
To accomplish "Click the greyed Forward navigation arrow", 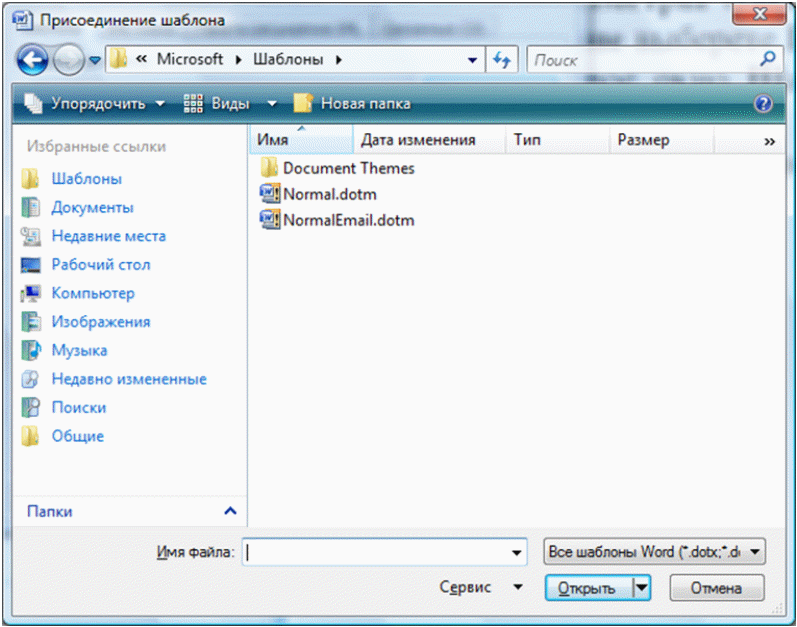I will [x=69, y=60].
